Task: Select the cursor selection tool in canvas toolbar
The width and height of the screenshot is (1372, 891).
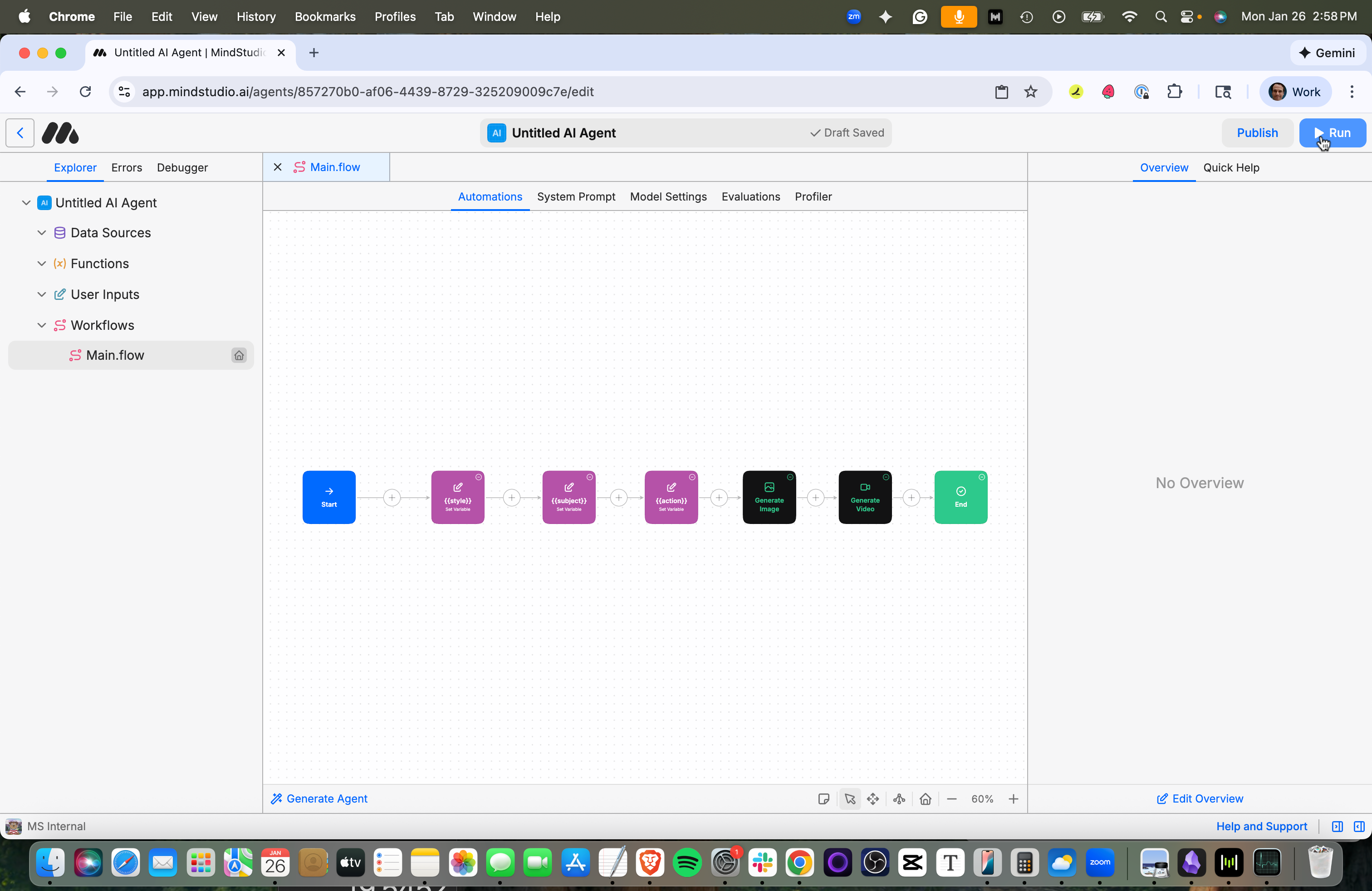Action: click(x=850, y=799)
